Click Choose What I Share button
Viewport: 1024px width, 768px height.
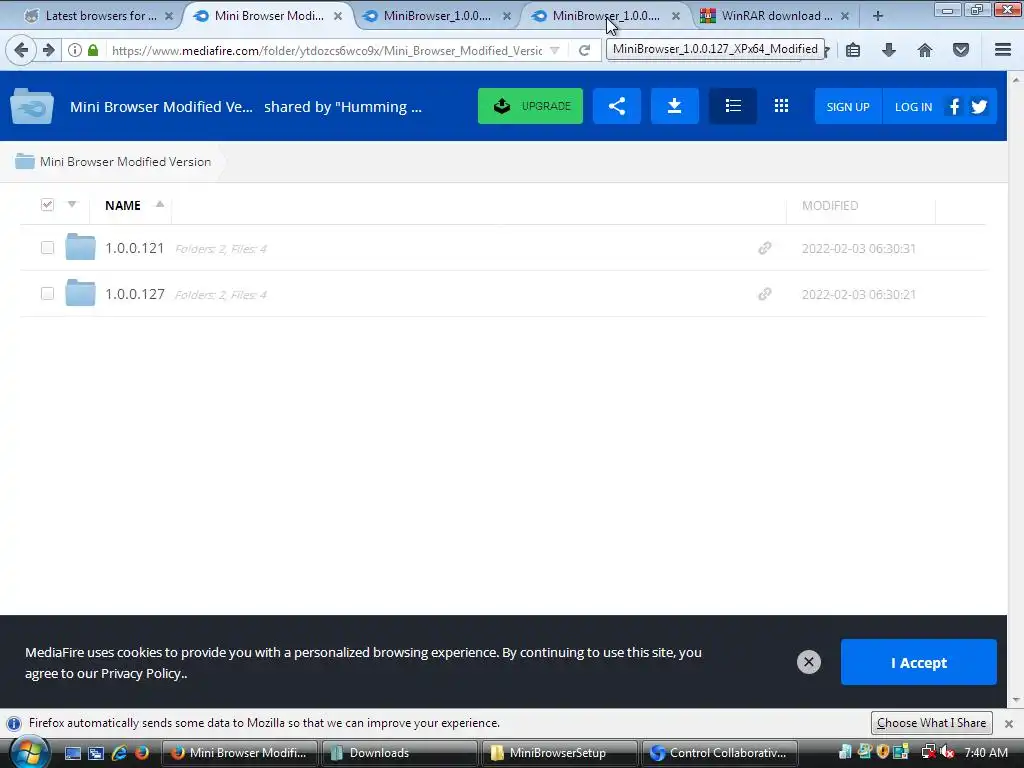[931, 723]
